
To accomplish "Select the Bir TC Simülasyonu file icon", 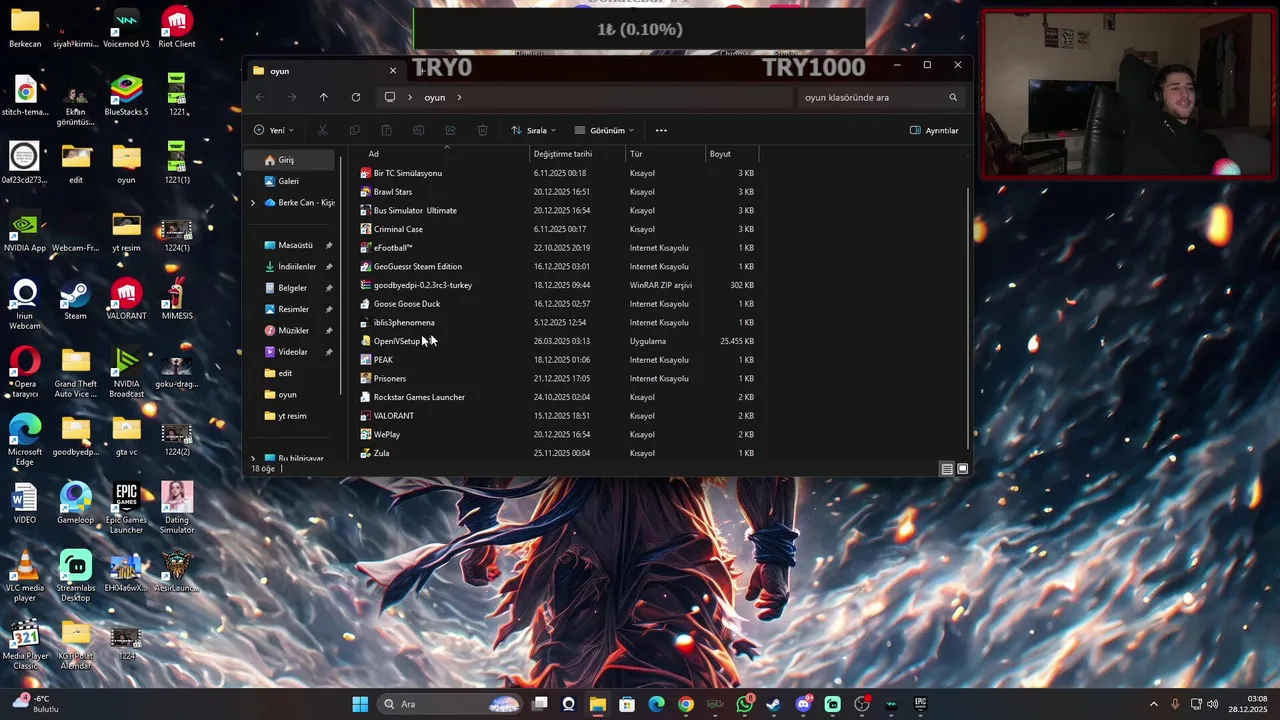I will click(365, 173).
